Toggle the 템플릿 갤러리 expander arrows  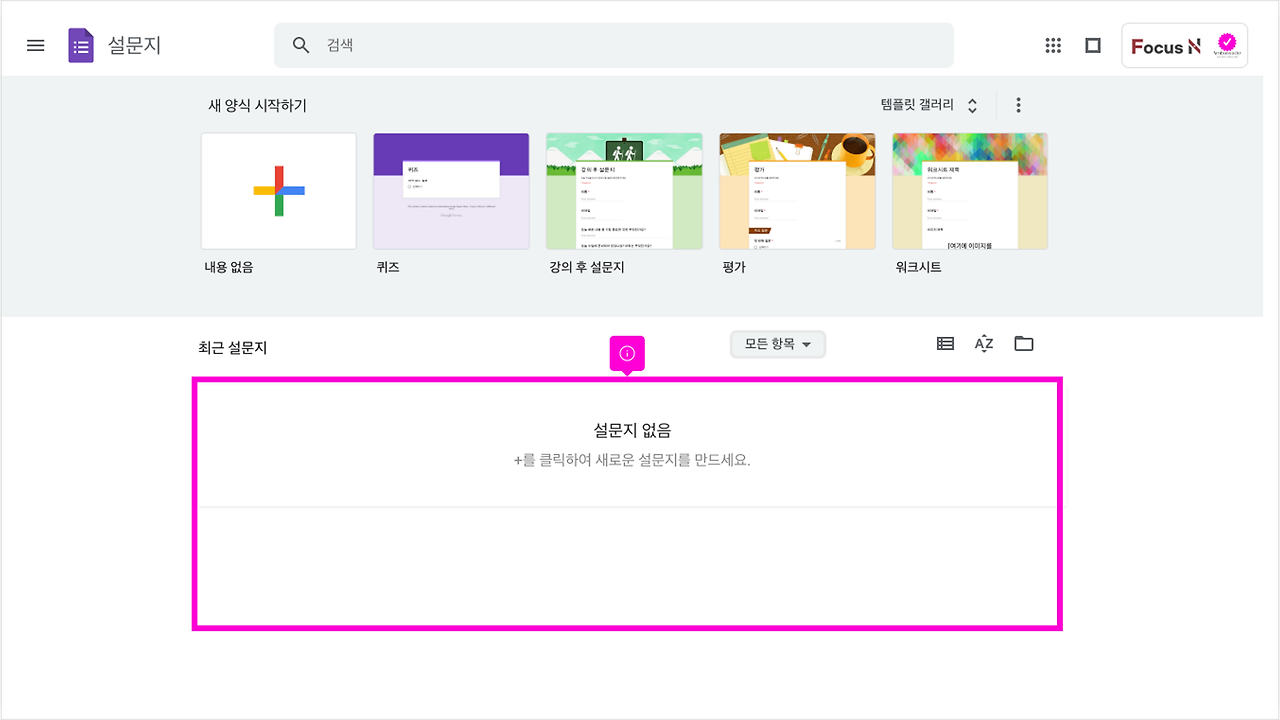[970, 104]
